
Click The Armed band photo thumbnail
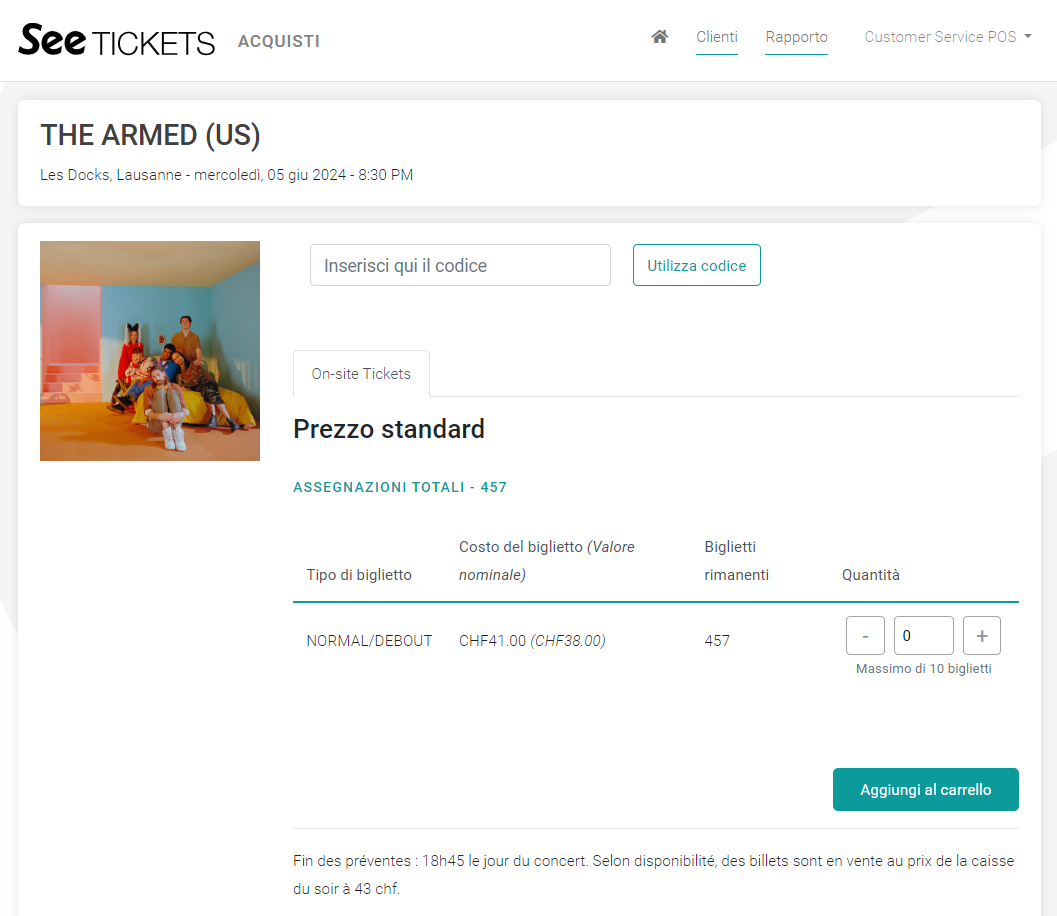150,351
